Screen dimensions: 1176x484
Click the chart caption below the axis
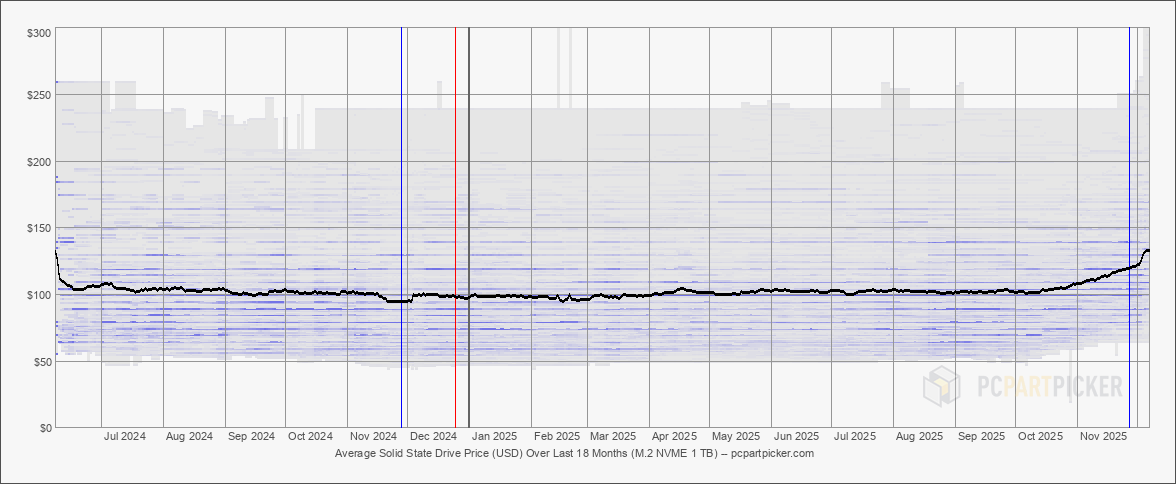[574, 453]
